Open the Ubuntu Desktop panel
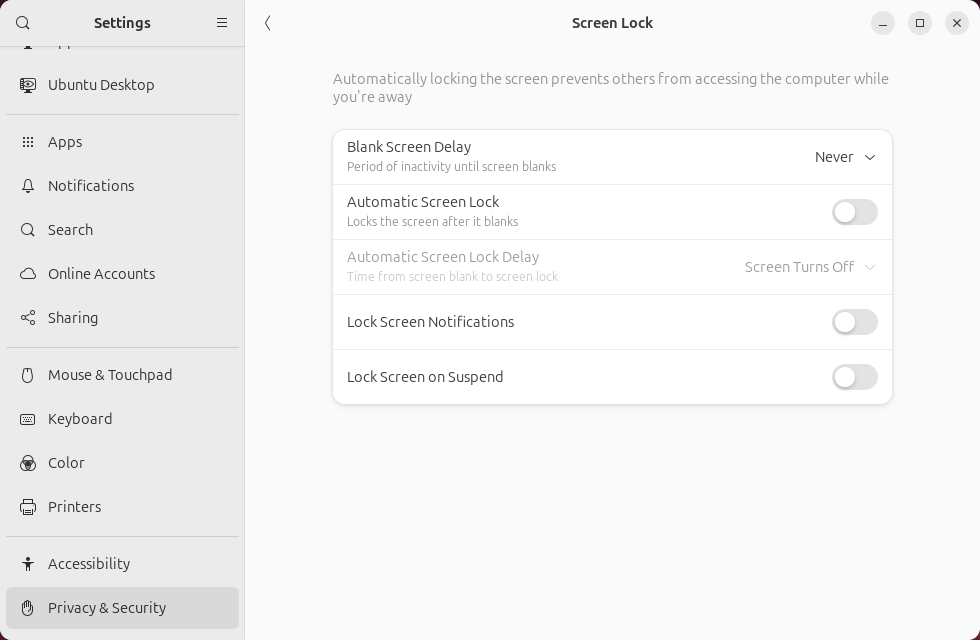This screenshot has width=980, height=640. pos(101,85)
